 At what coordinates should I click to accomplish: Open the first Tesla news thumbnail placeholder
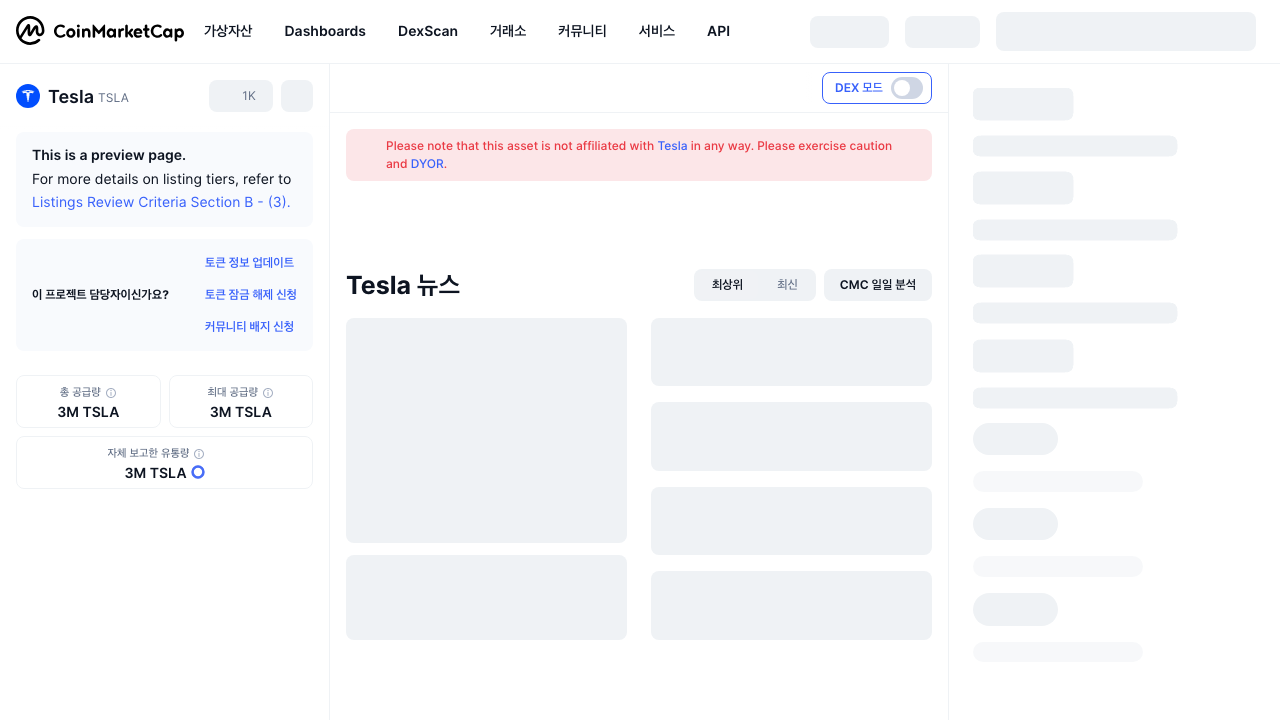(486, 430)
